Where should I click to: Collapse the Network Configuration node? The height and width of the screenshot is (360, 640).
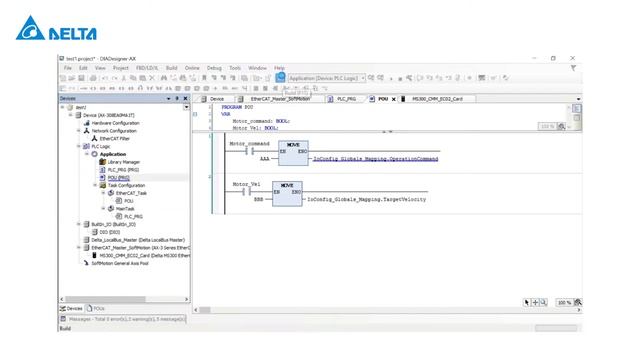(79, 131)
